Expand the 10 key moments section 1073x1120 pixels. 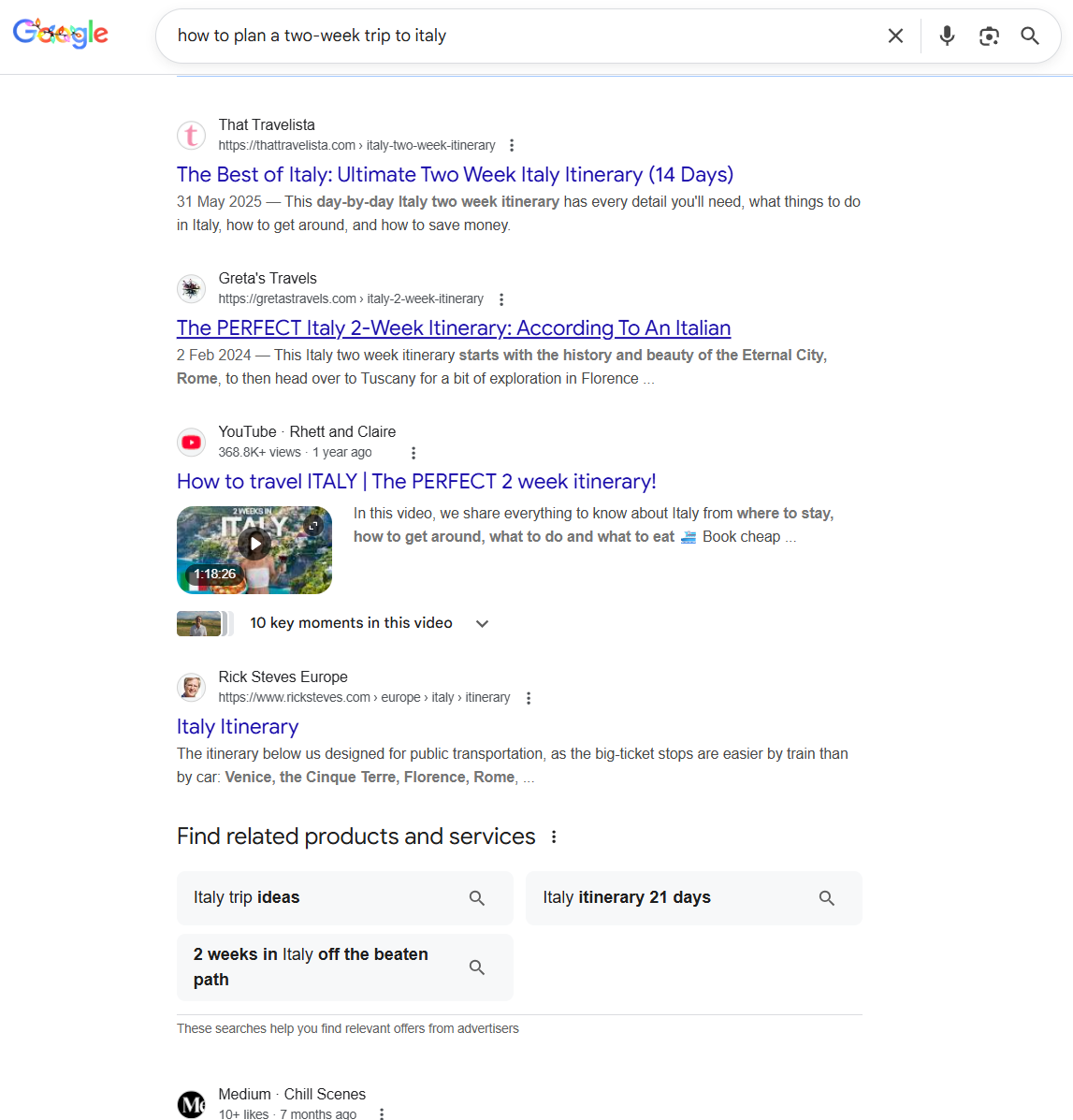pyautogui.click(x=481, y=622)
